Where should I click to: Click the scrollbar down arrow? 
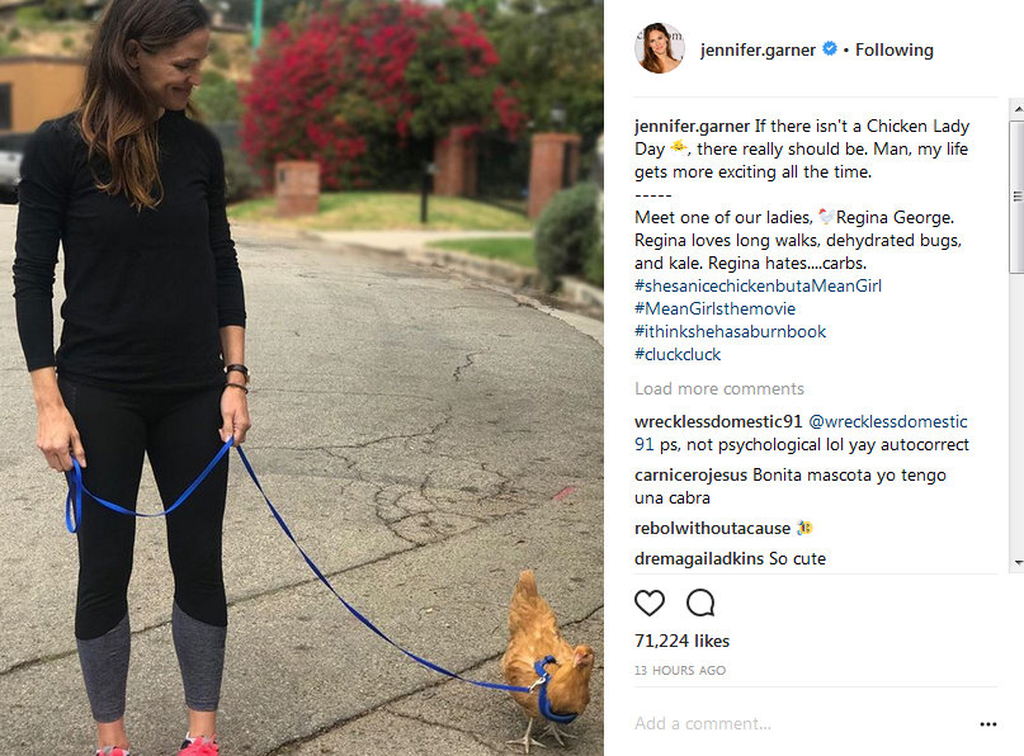pos(1017,563)
